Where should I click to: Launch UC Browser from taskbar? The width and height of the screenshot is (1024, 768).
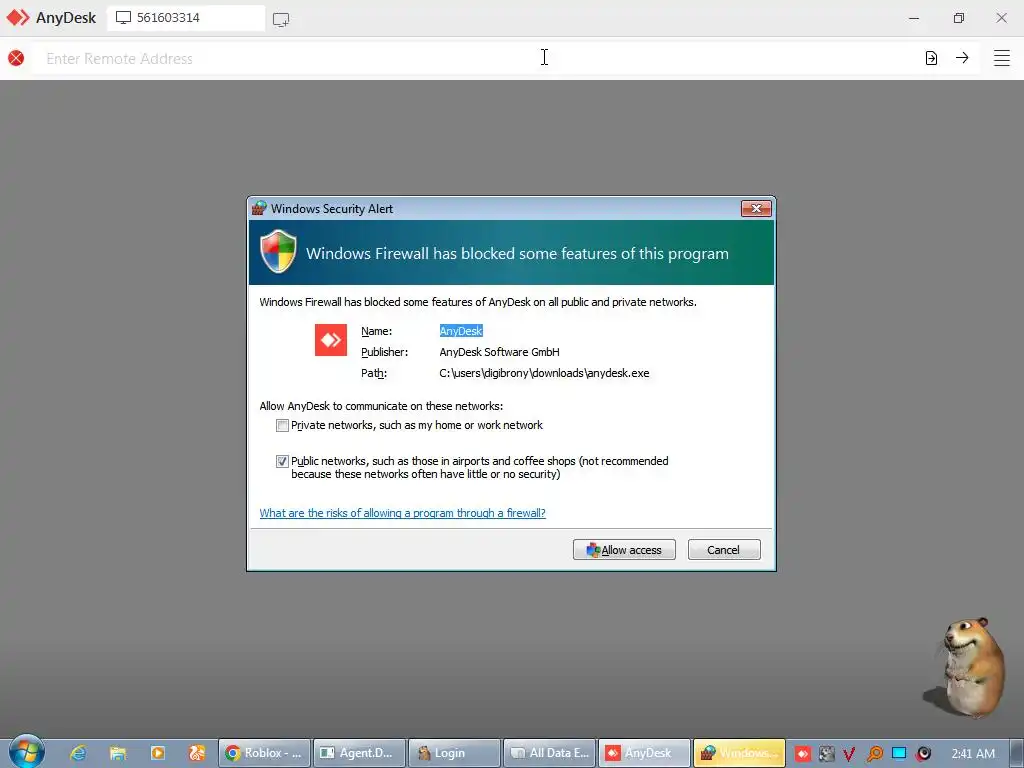tap(197, 753)
